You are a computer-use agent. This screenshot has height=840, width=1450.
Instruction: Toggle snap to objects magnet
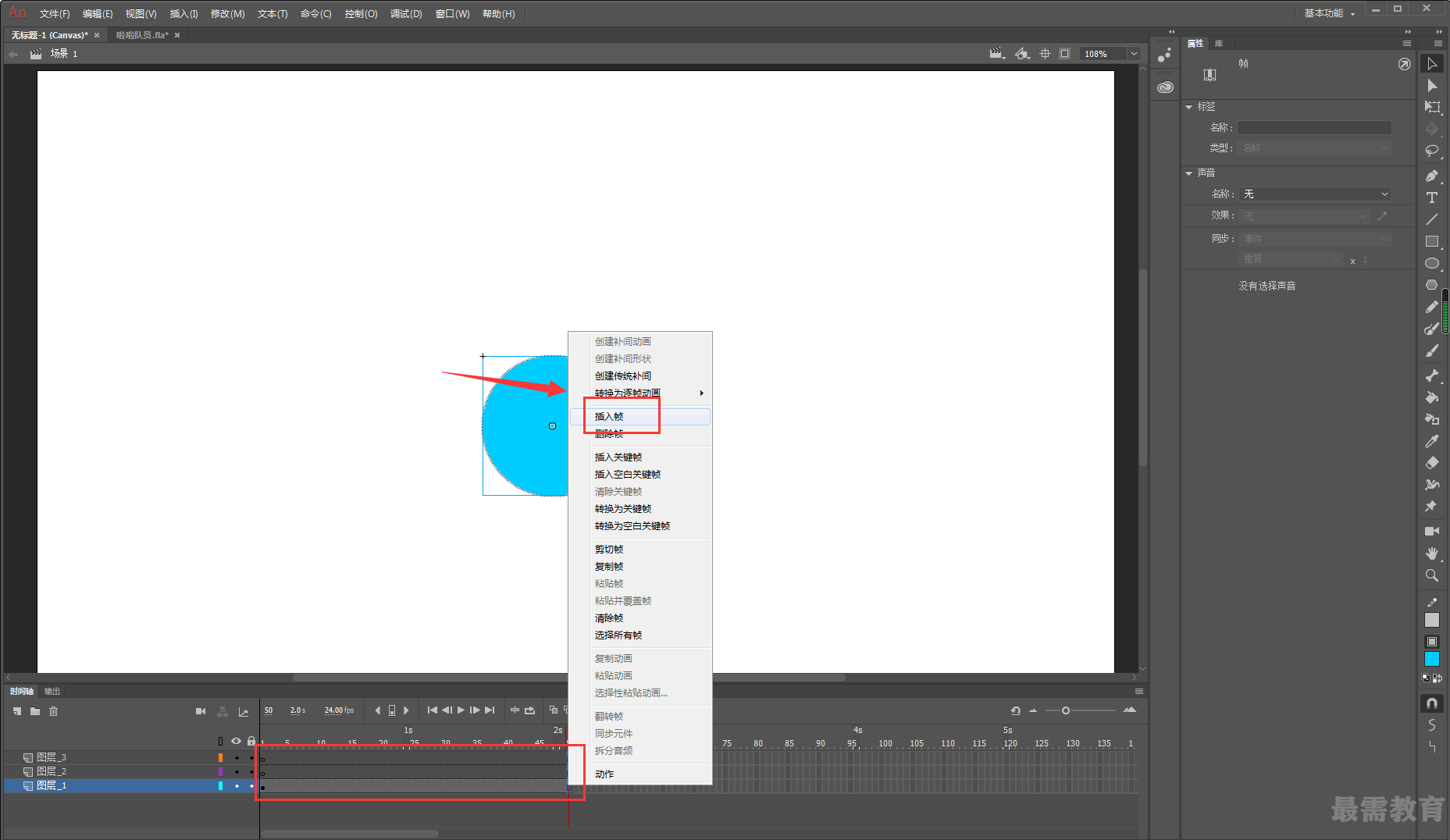[1432, 703]
